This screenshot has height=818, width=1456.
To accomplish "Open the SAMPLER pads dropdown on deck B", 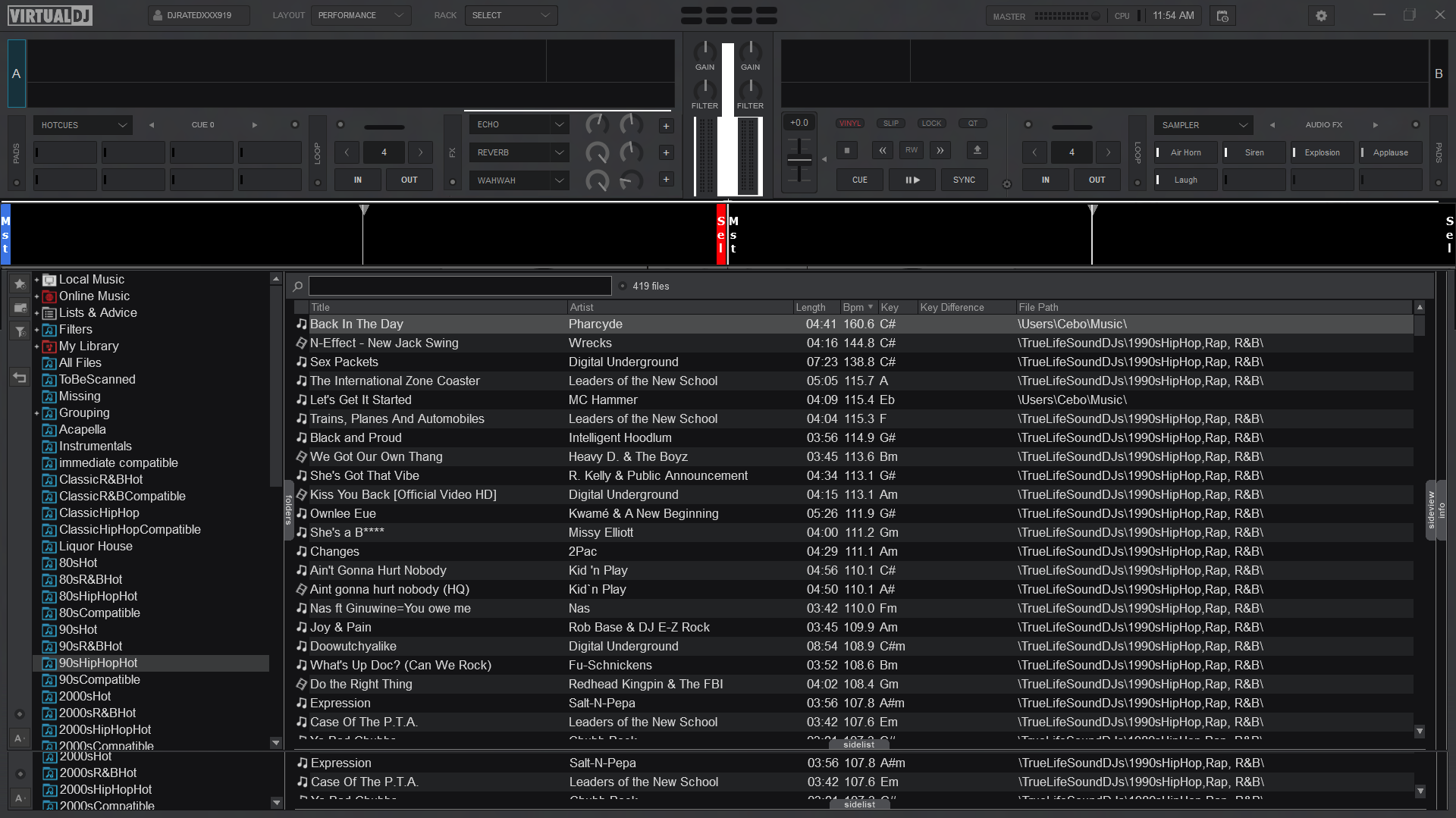I will pos(1204,125).
